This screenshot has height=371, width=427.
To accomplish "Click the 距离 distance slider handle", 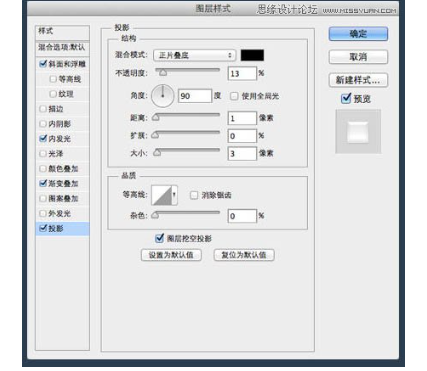I will (x=156, y=117).
